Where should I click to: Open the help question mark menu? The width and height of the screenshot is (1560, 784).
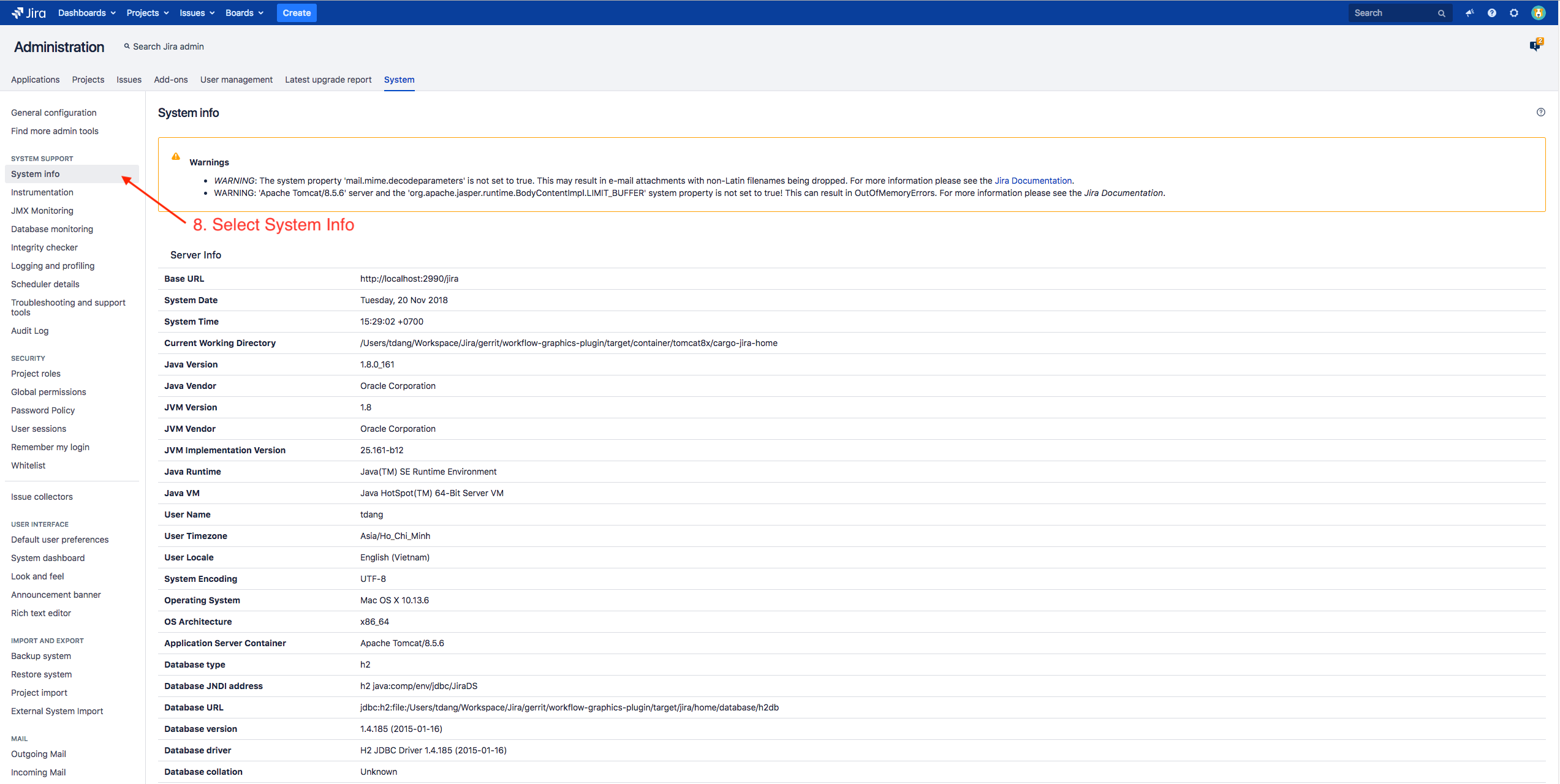[1492, 13]
